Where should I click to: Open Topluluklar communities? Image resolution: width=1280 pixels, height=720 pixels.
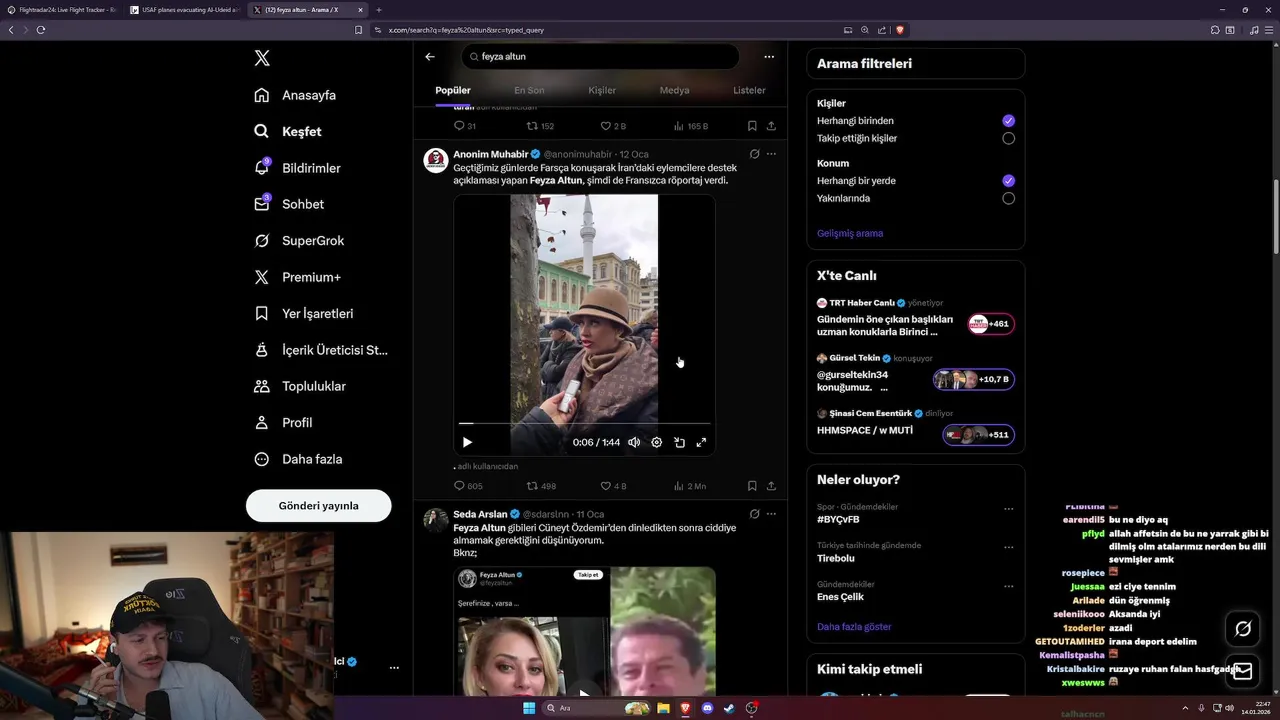tap(300, 386)
